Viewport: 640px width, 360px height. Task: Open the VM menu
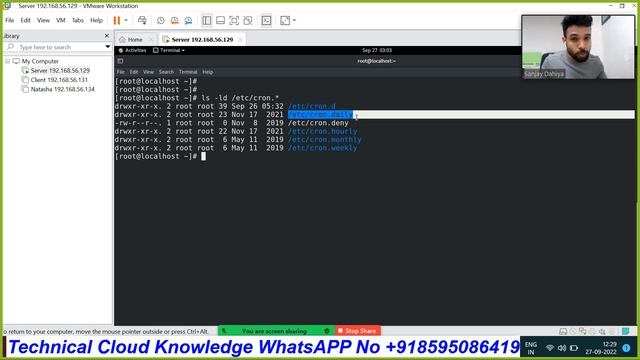pyautogui.click(x=60, y=20)
